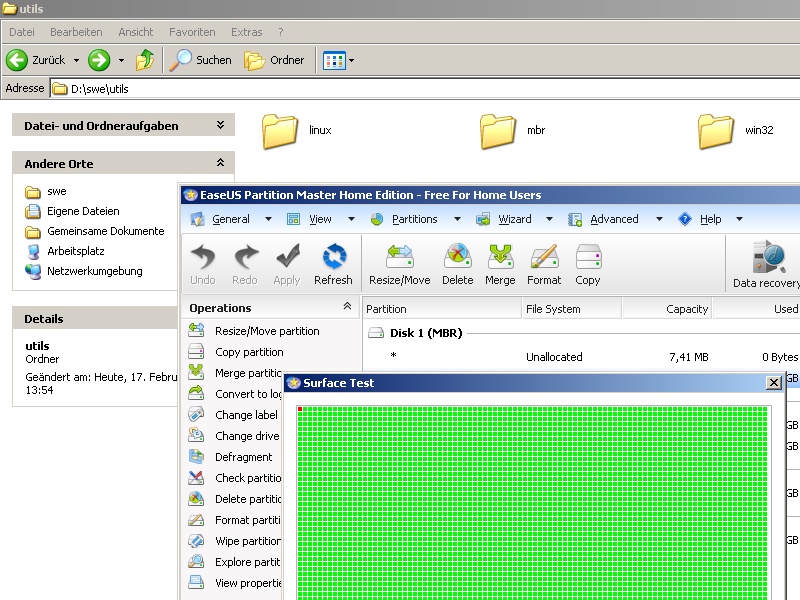Choose Convert to logical in the Operations list
800x600 pixels.
235,394
